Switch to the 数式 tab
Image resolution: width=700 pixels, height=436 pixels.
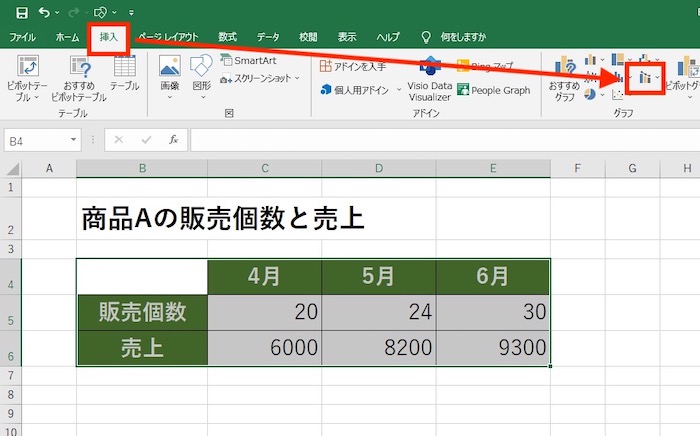(x=227, y=37)
